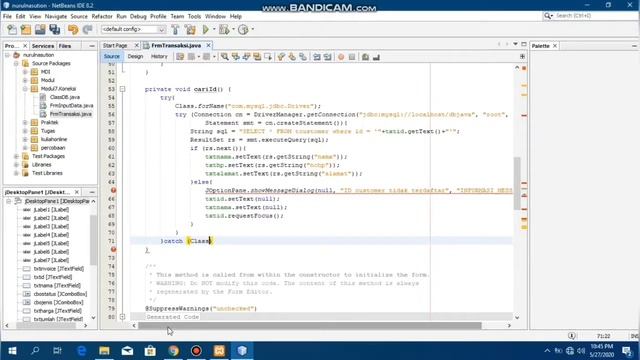Click the Stop Macro Recording icon
The height and width of the screenshot is (360, 640).
(352, 57)
